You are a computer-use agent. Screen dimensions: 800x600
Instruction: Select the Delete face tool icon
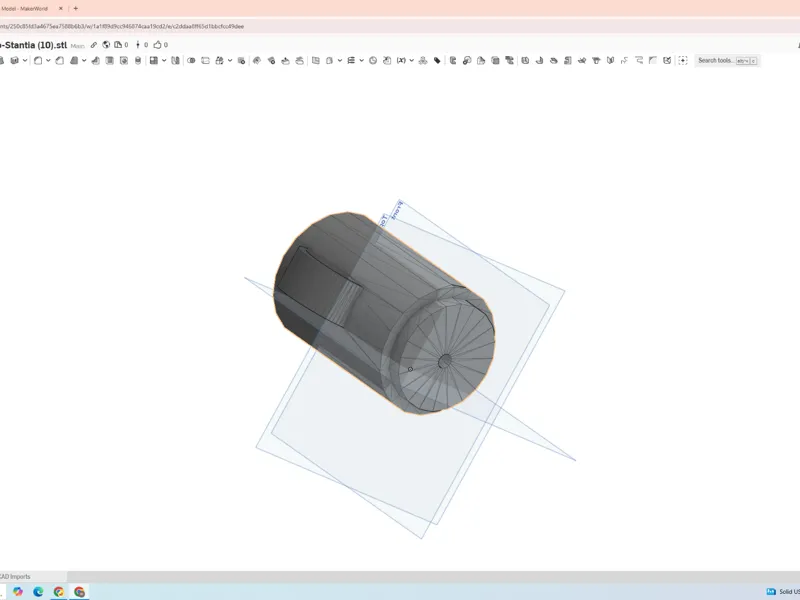(271, 60)
